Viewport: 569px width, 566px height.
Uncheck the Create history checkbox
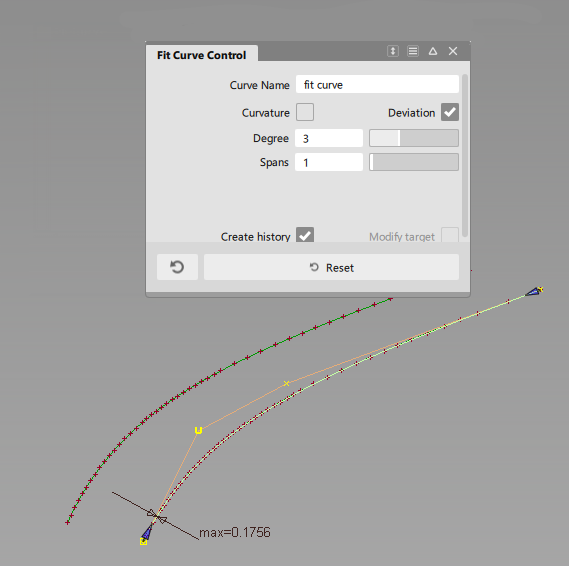coord(305,235)
